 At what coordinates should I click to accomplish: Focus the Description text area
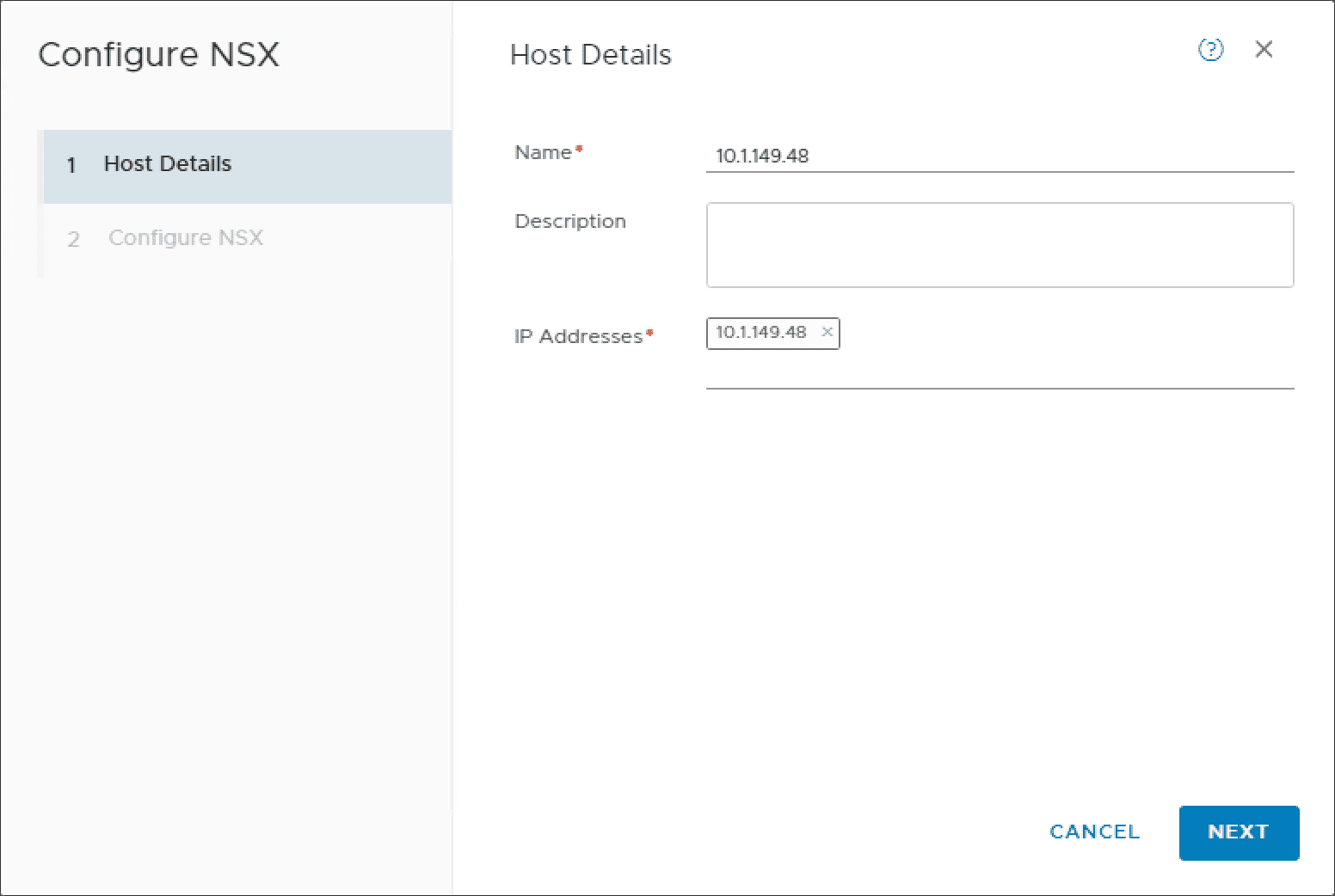pos(1000,245)
